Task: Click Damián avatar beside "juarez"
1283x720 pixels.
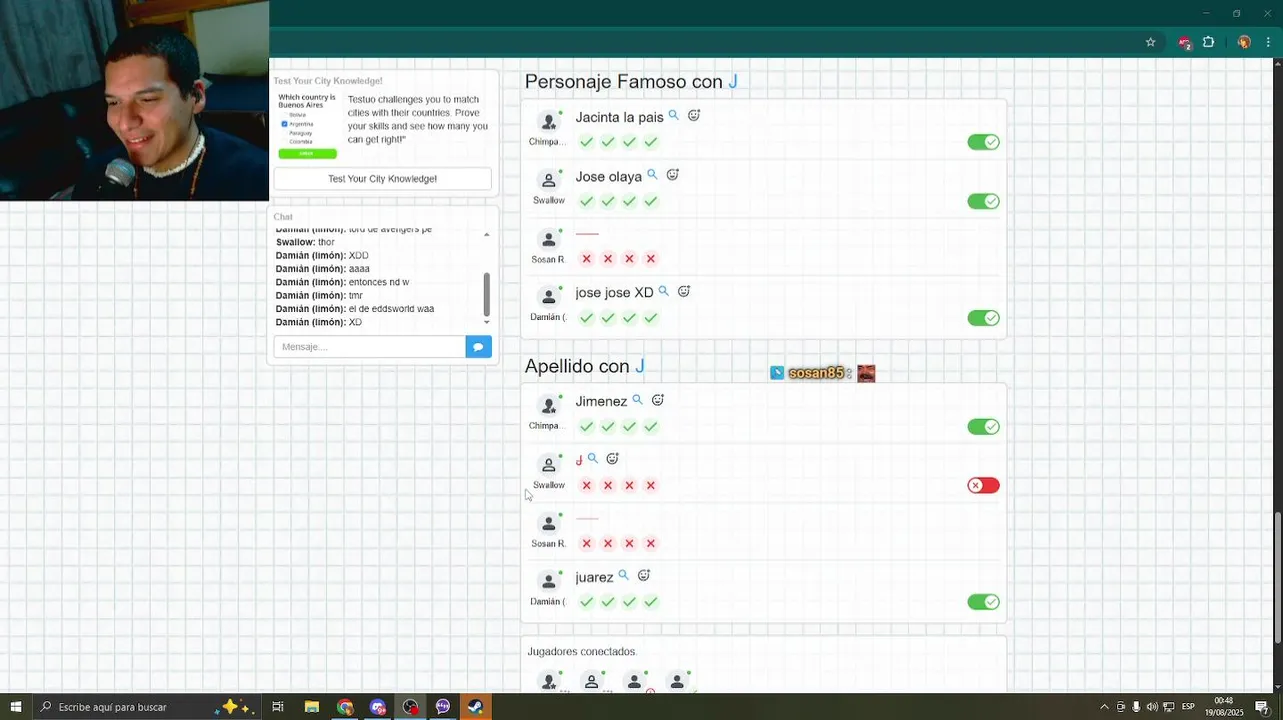Action: click(x=548, y=582)
